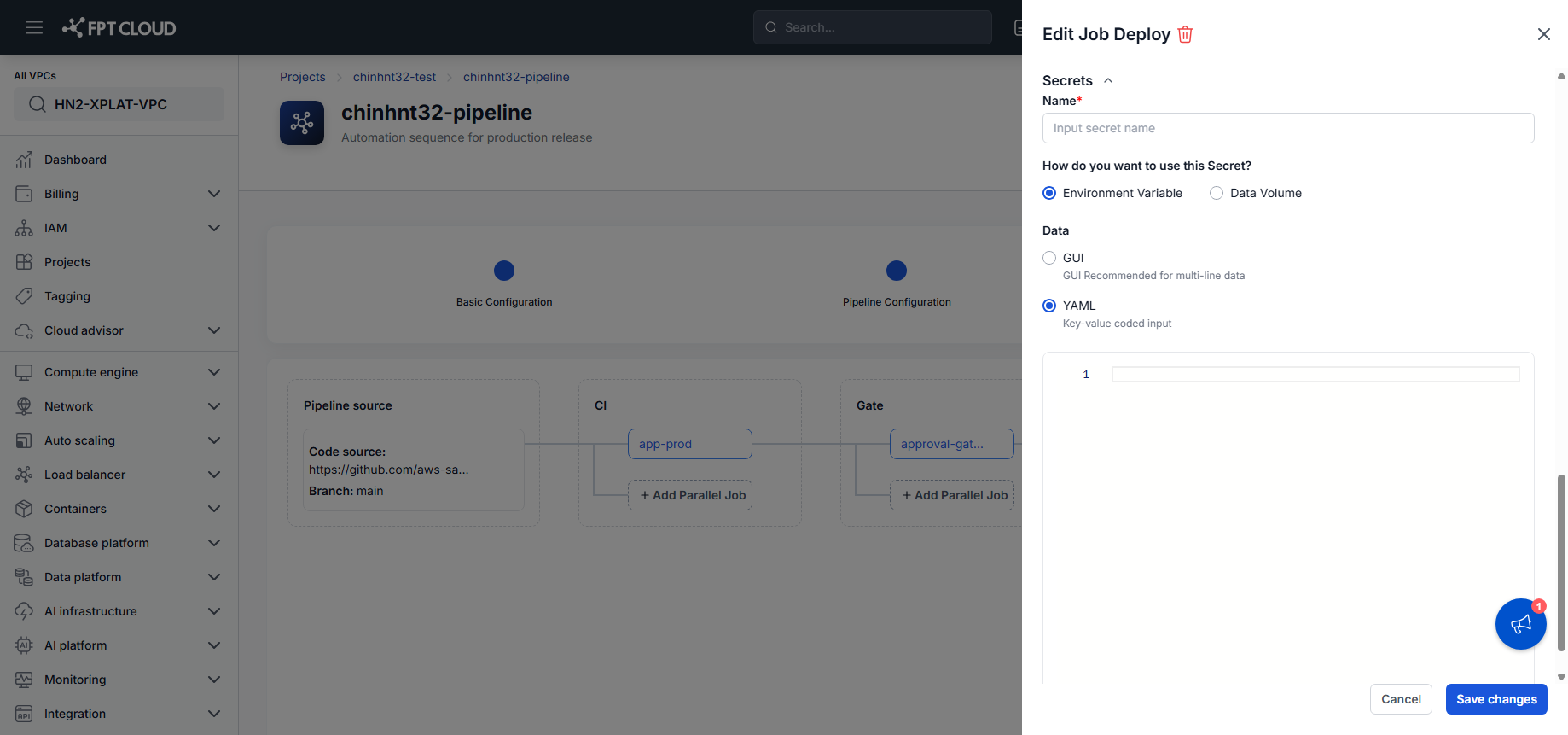
Task: Click the Database platform icon
Action: click(24, 543)
